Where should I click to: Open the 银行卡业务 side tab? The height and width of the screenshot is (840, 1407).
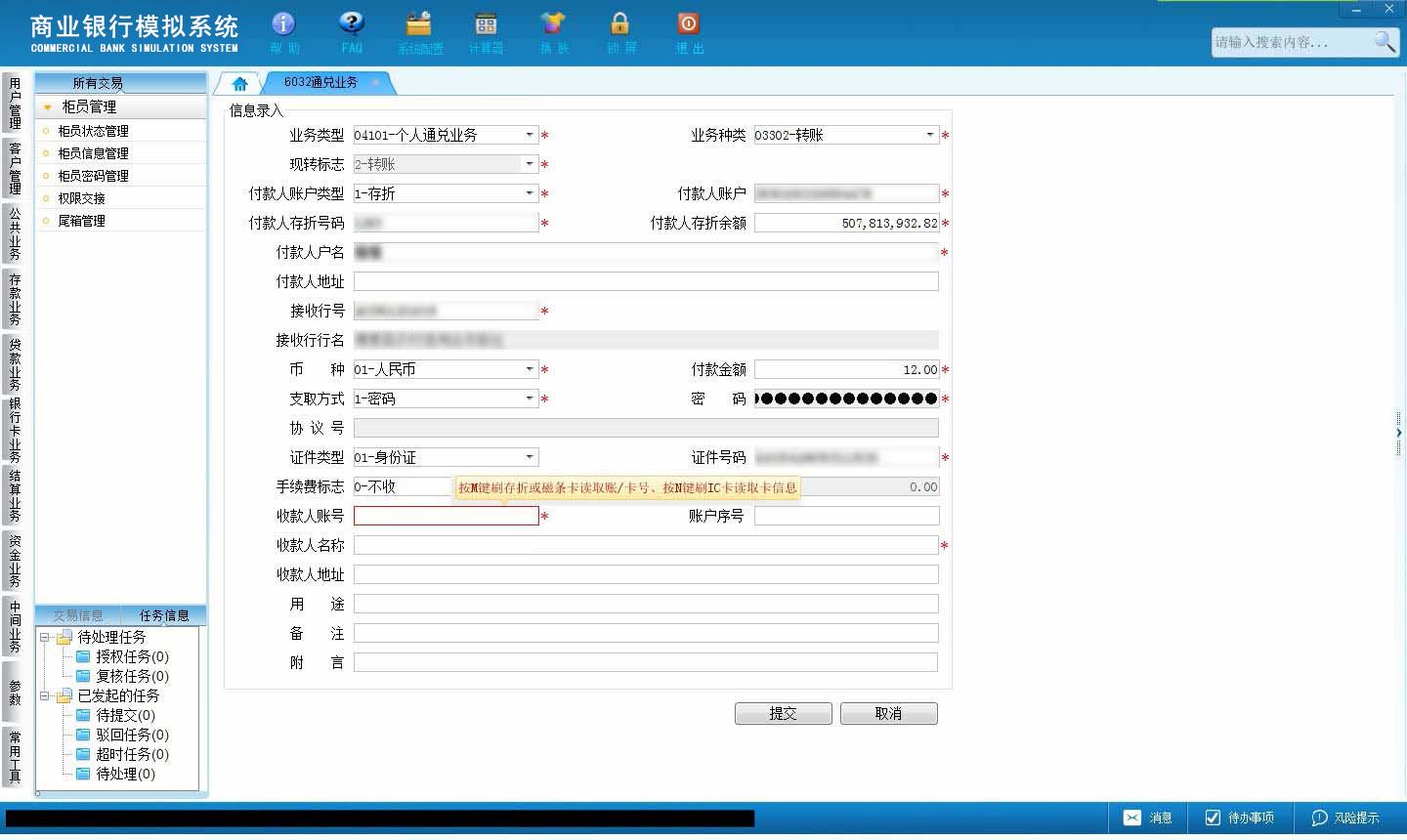[x=15, y=430]
